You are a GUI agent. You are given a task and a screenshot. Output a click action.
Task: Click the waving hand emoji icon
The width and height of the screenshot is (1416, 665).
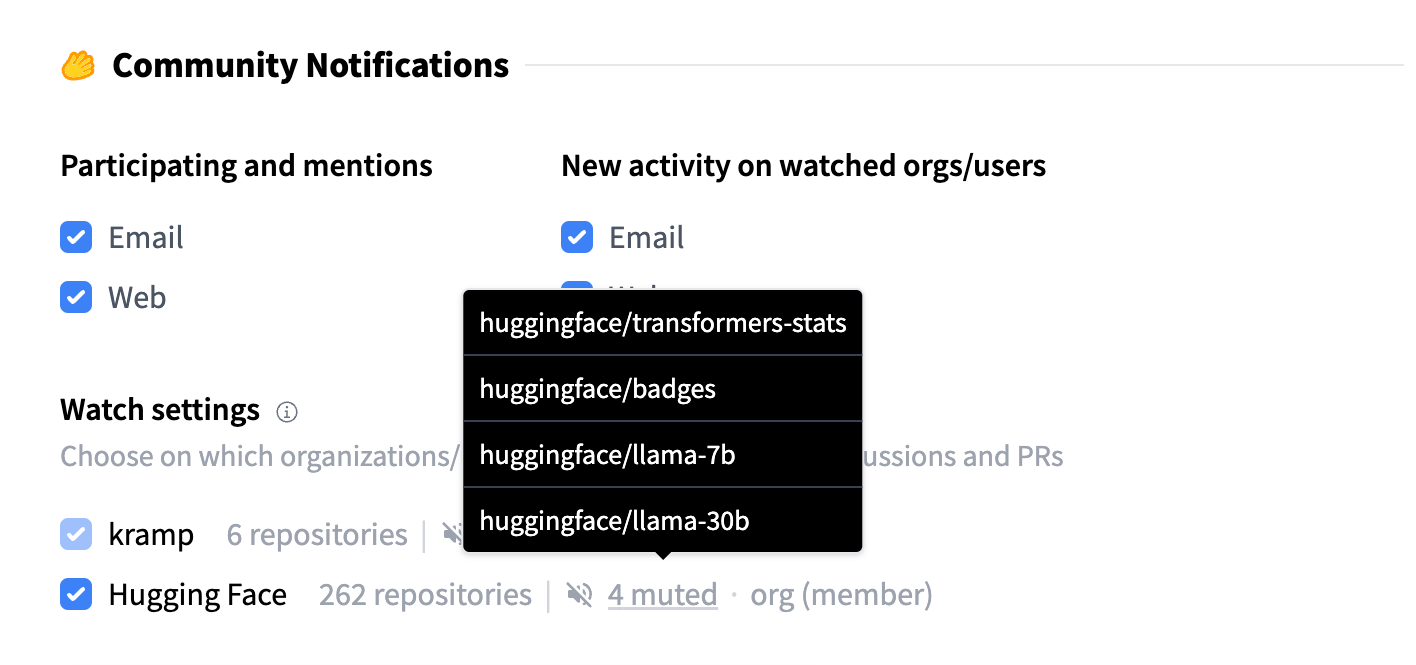78,66
